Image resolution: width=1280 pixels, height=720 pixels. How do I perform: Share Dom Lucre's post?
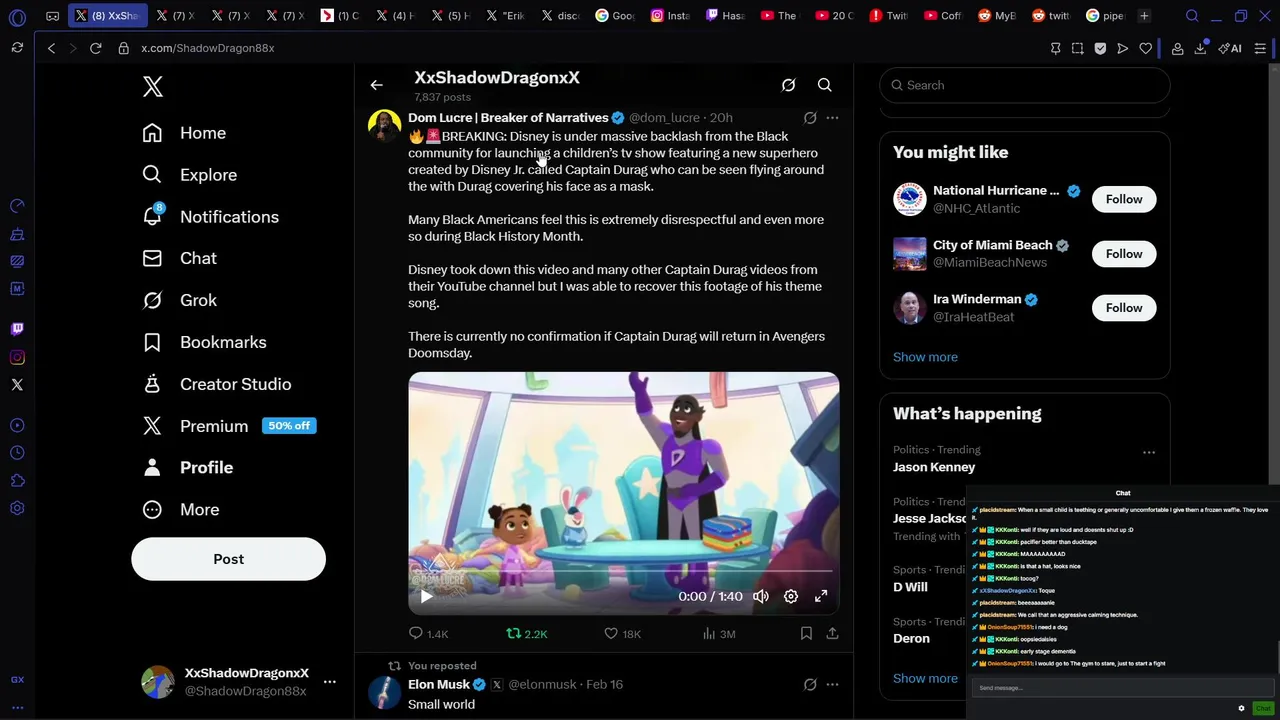pos(832,634)
